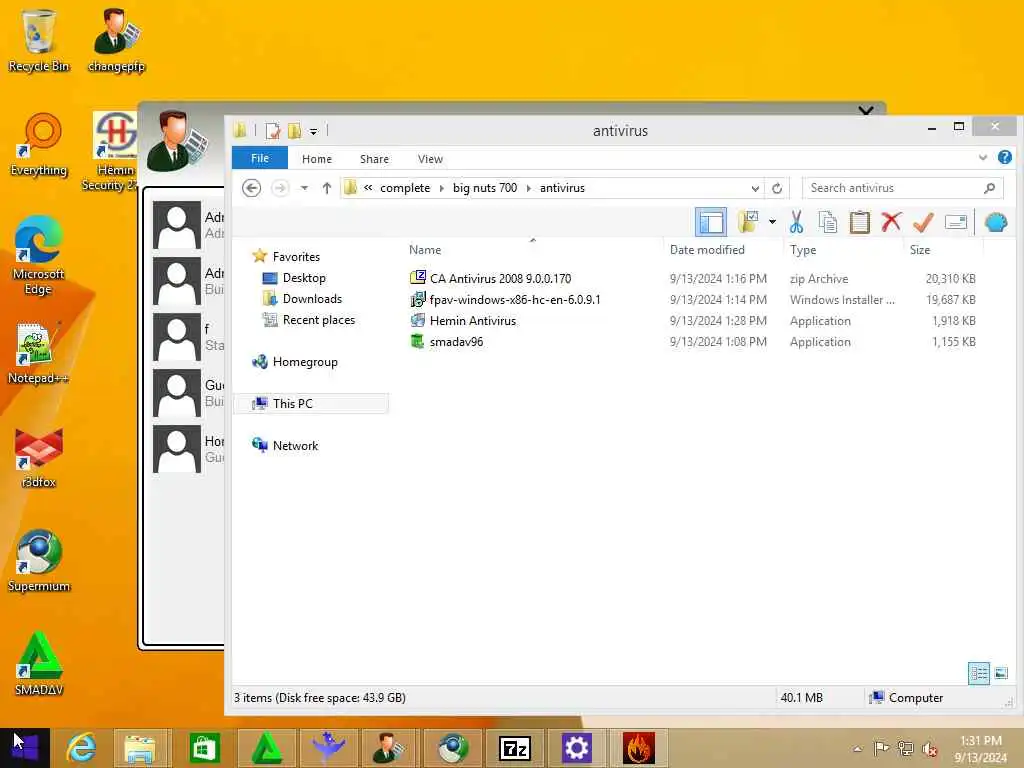Click the orange checkmark Properties icon
The height and width of the screenshot is (768, 1024).
pos(923,222)
